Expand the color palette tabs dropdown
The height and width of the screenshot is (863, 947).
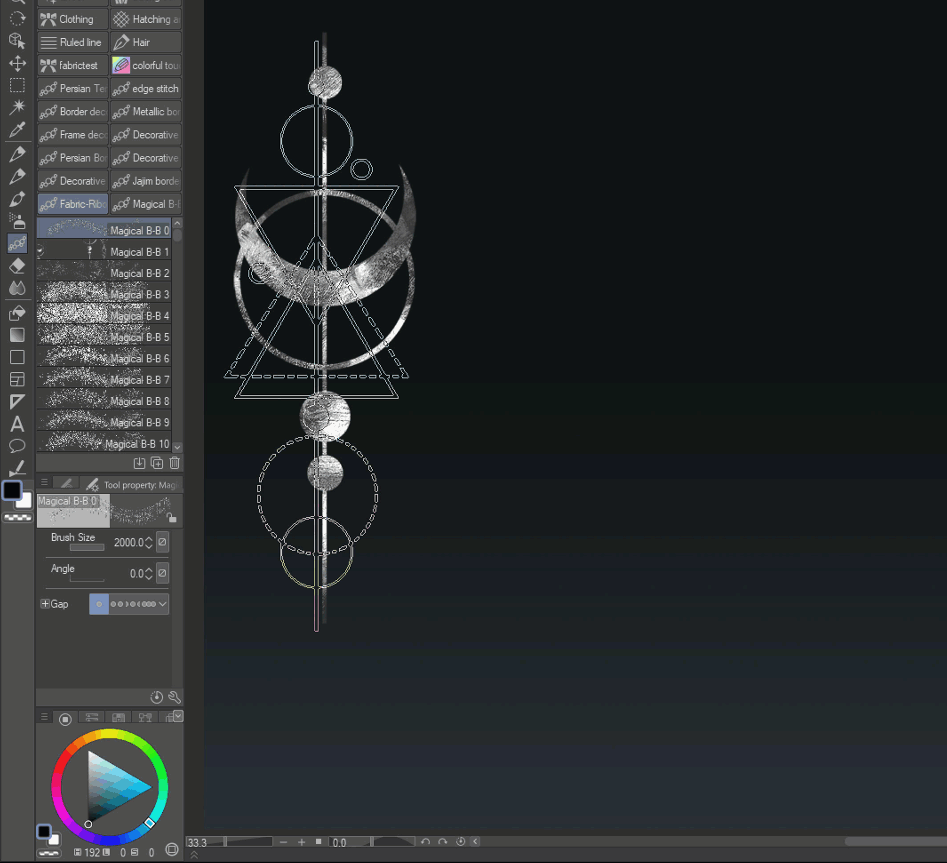(x=178, y=716)
